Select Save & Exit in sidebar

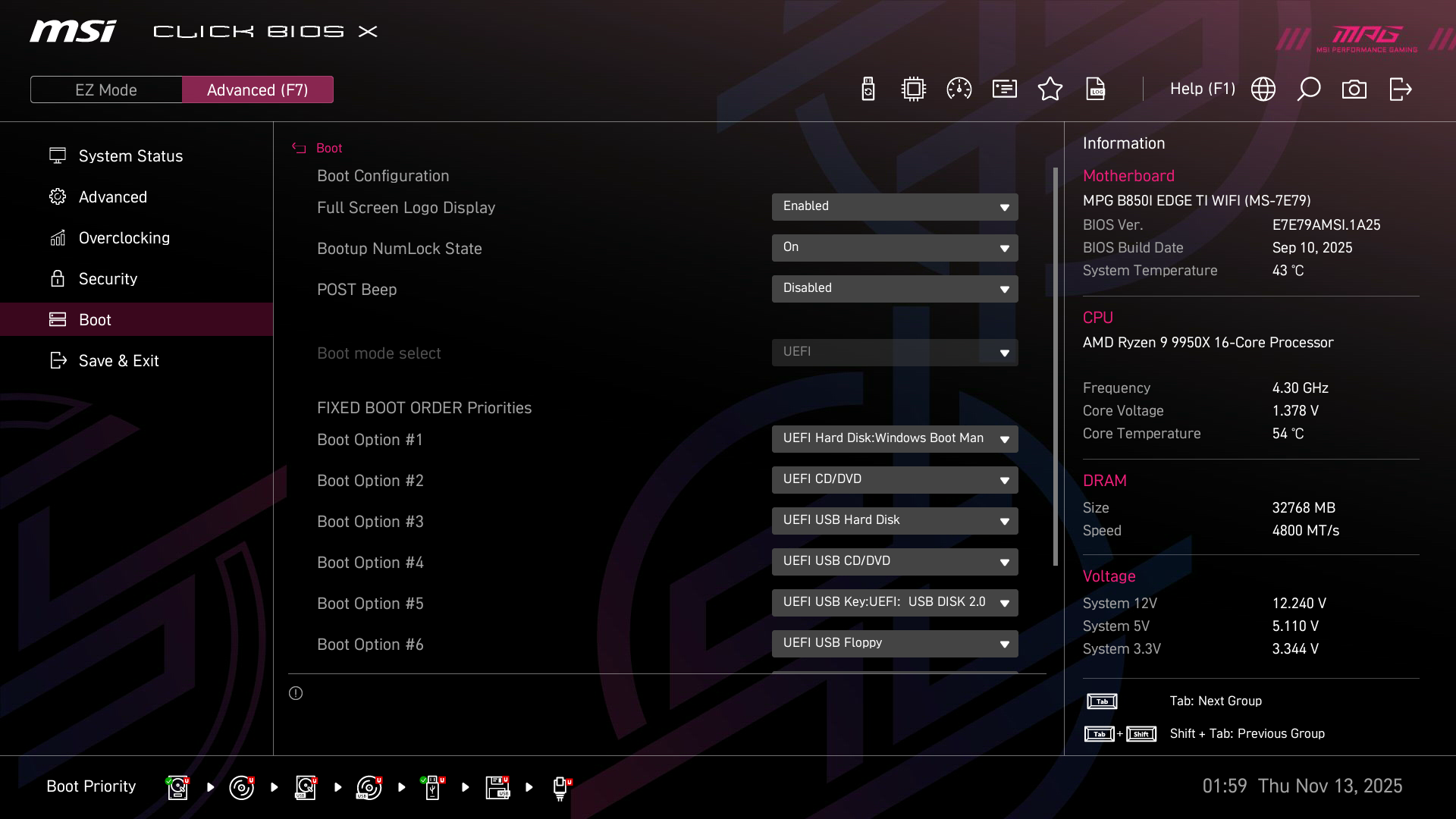pyautogui.click(x=119, y=361)
